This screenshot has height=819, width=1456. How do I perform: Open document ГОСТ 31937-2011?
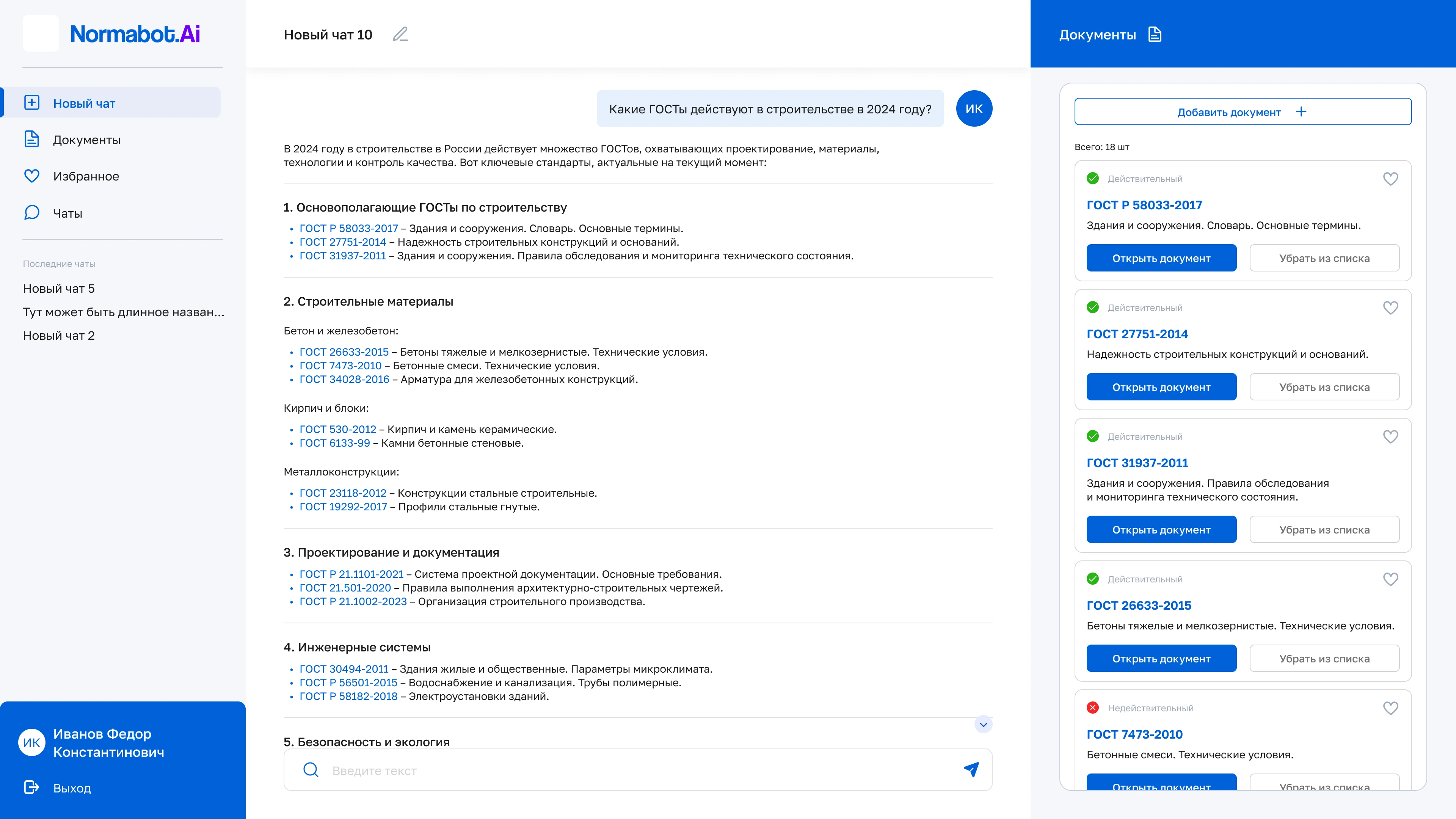coord(1161,530)
